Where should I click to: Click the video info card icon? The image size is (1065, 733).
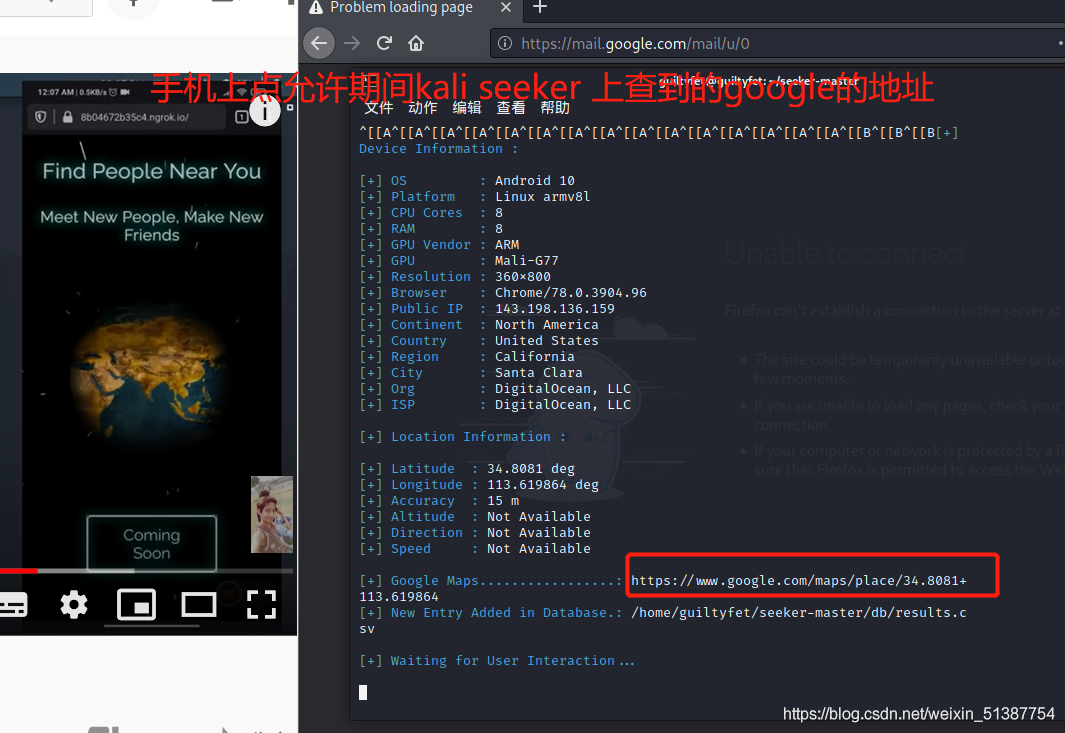click(x=265, y=112)
